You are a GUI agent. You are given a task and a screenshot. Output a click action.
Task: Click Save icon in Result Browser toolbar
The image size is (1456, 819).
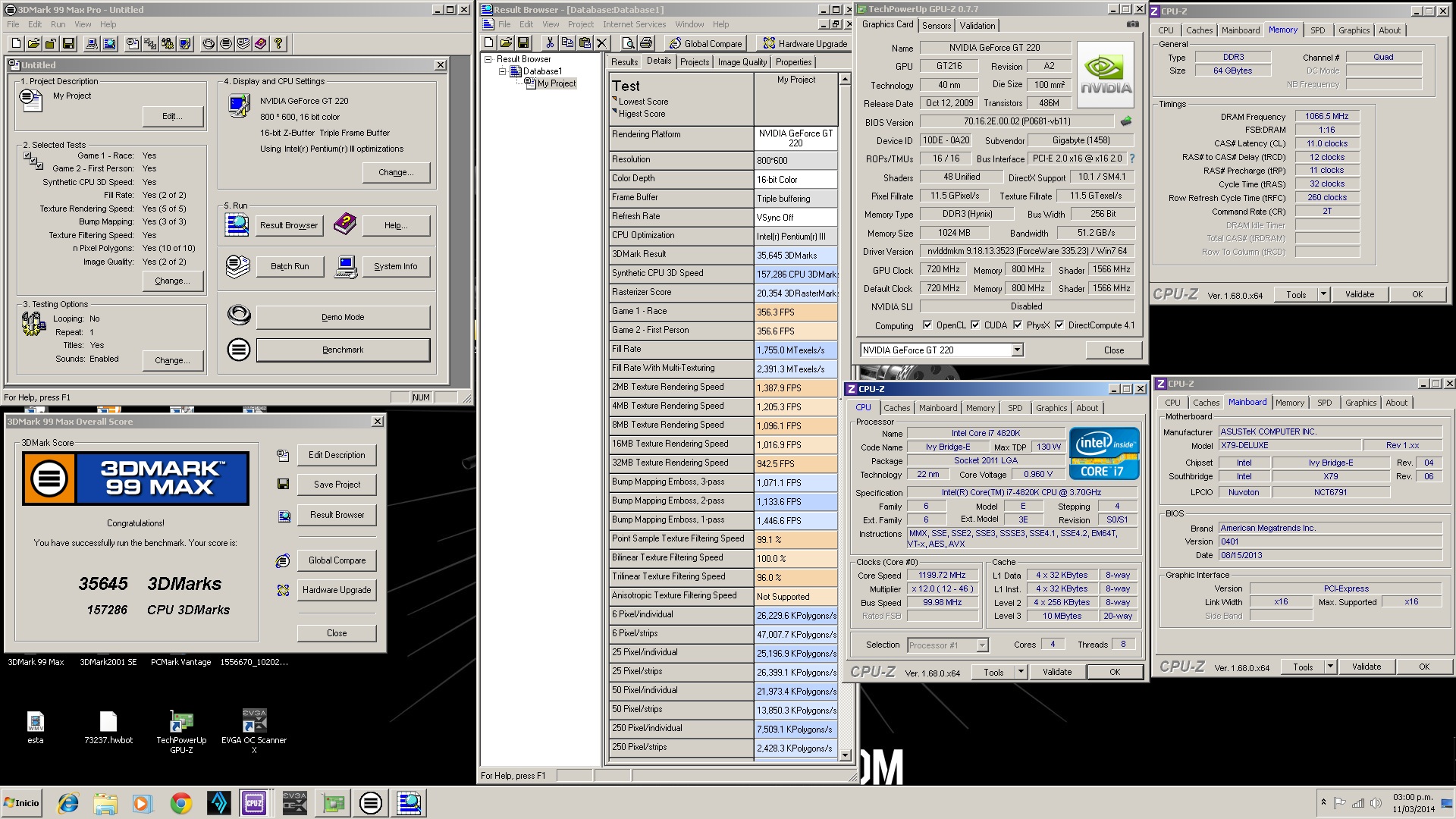tap(523, 43)
